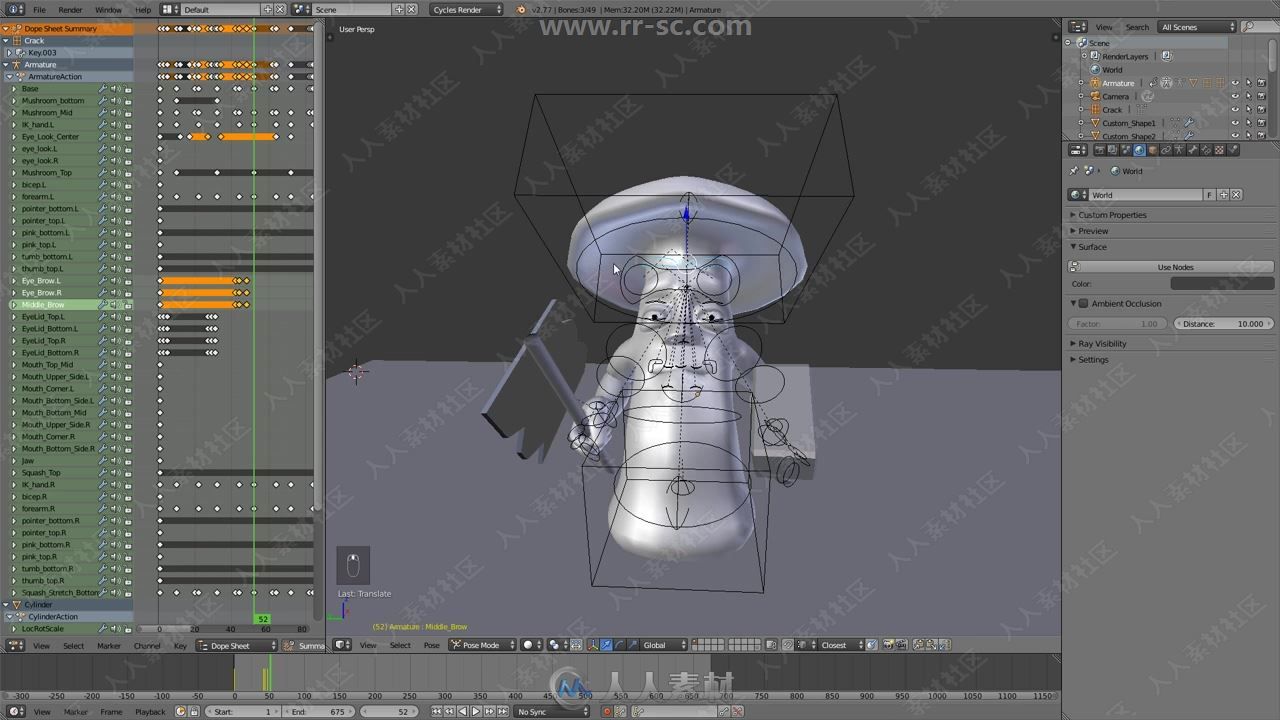
Task: Open the Render menu
Action: (x=70, y=9)
